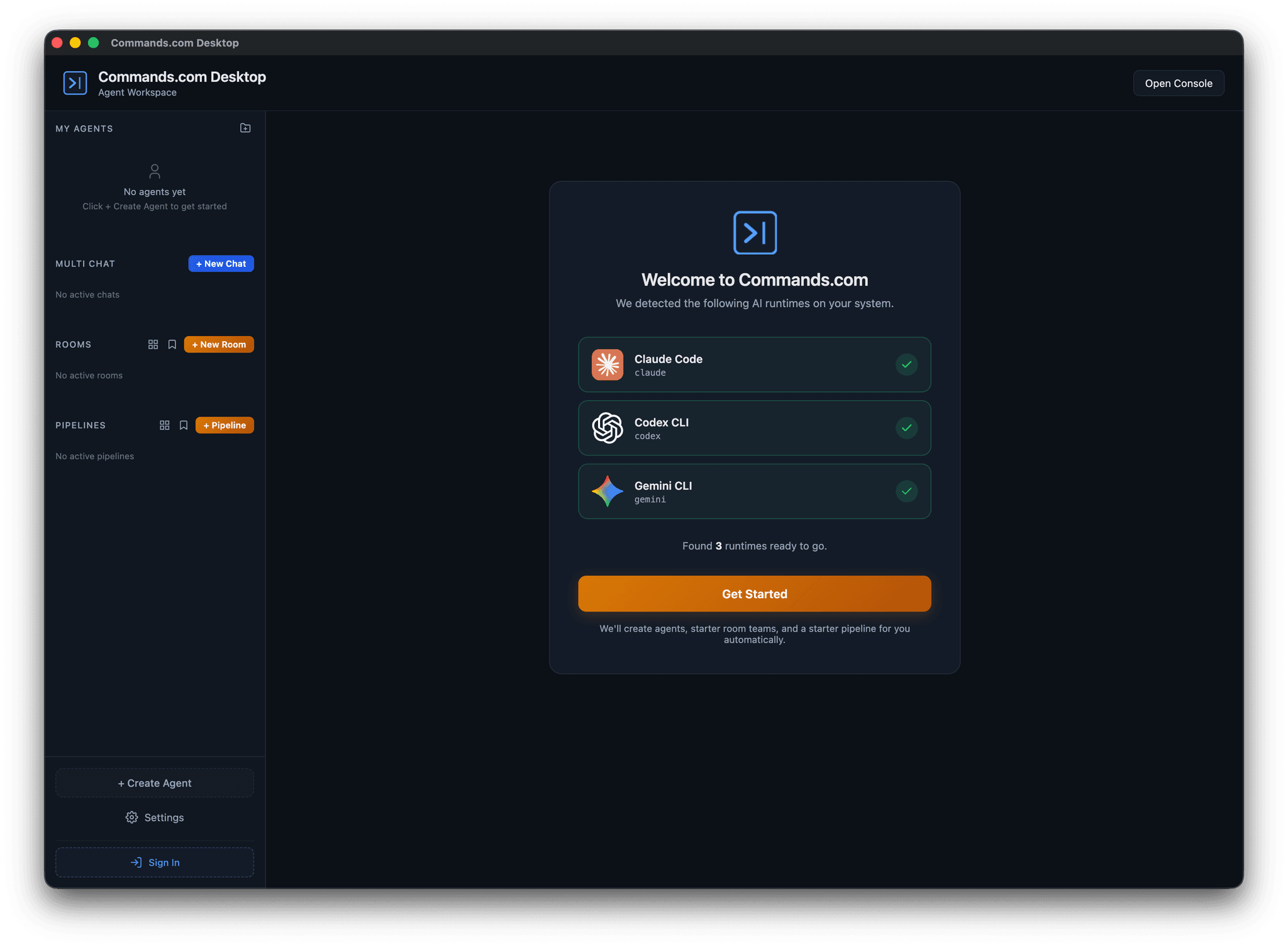
Task: Click the Sign In arrow icon
Action: pos(136,863)
